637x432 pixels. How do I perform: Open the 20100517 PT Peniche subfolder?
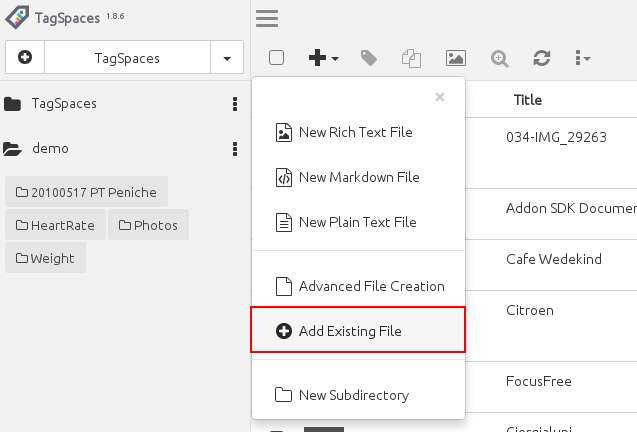coord(86,192)
